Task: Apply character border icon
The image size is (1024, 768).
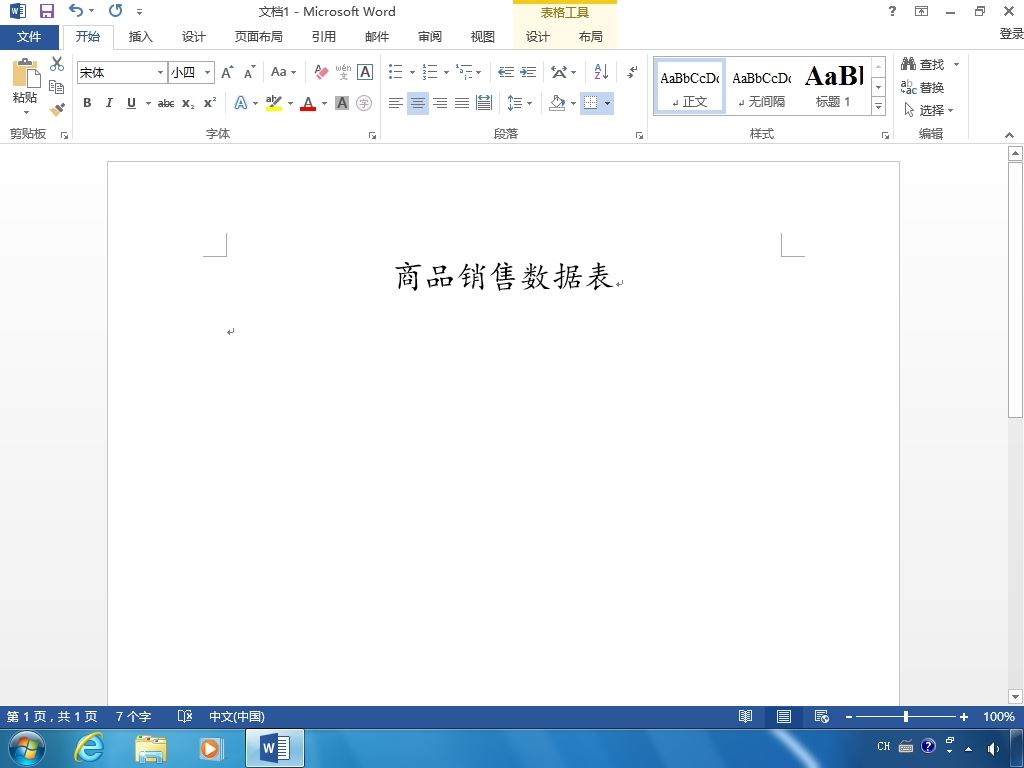Action: point(365,72)
